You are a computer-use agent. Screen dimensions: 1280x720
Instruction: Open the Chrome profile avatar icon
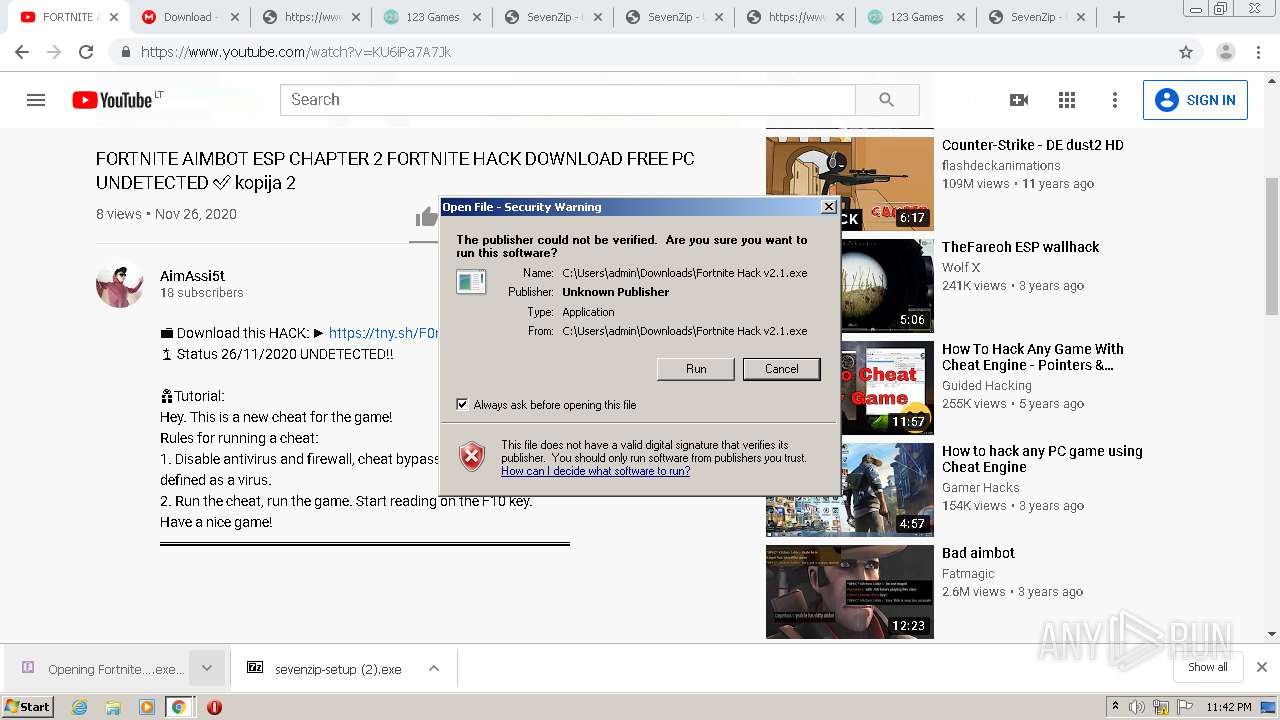1226,52
